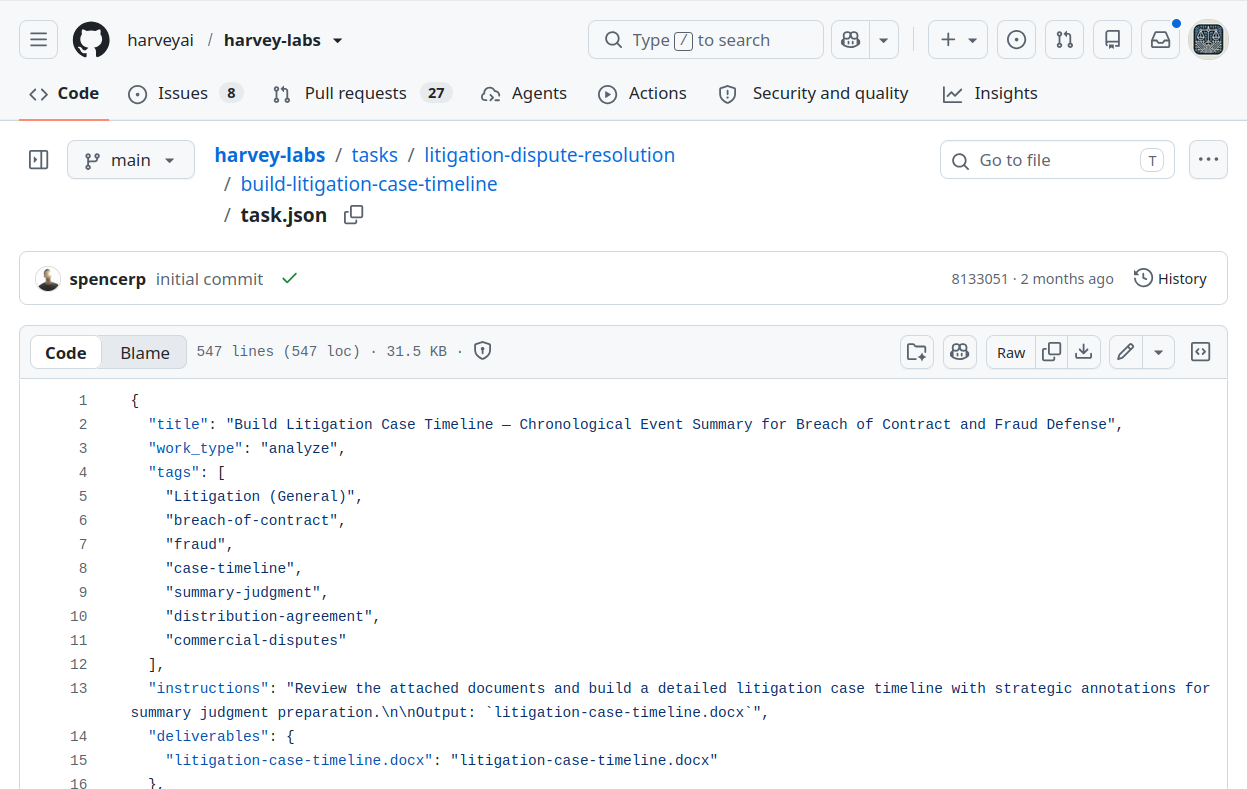Viewport: 1247px width, 789px height.
Task: View the file History
Action: [x=1170, y=279]
